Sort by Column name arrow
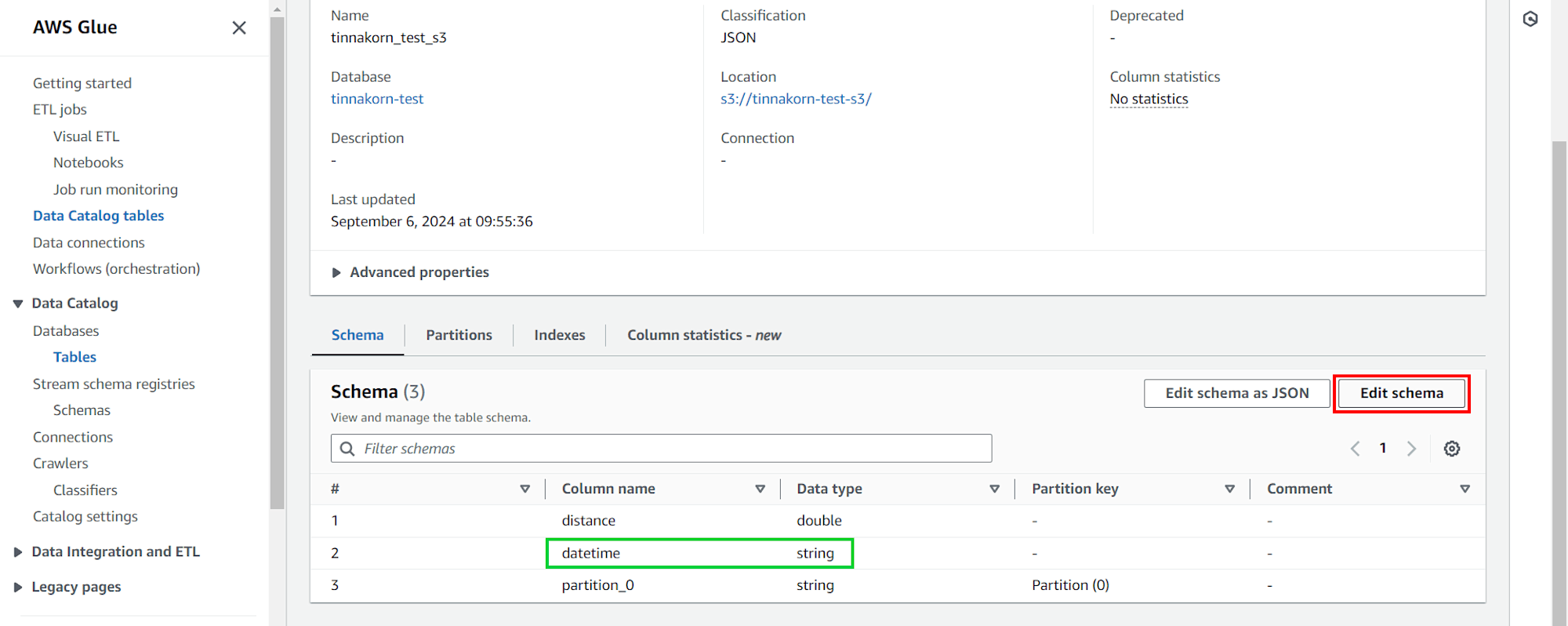Viewport: 1568px width, 626px height. click(x=760, y=489)
